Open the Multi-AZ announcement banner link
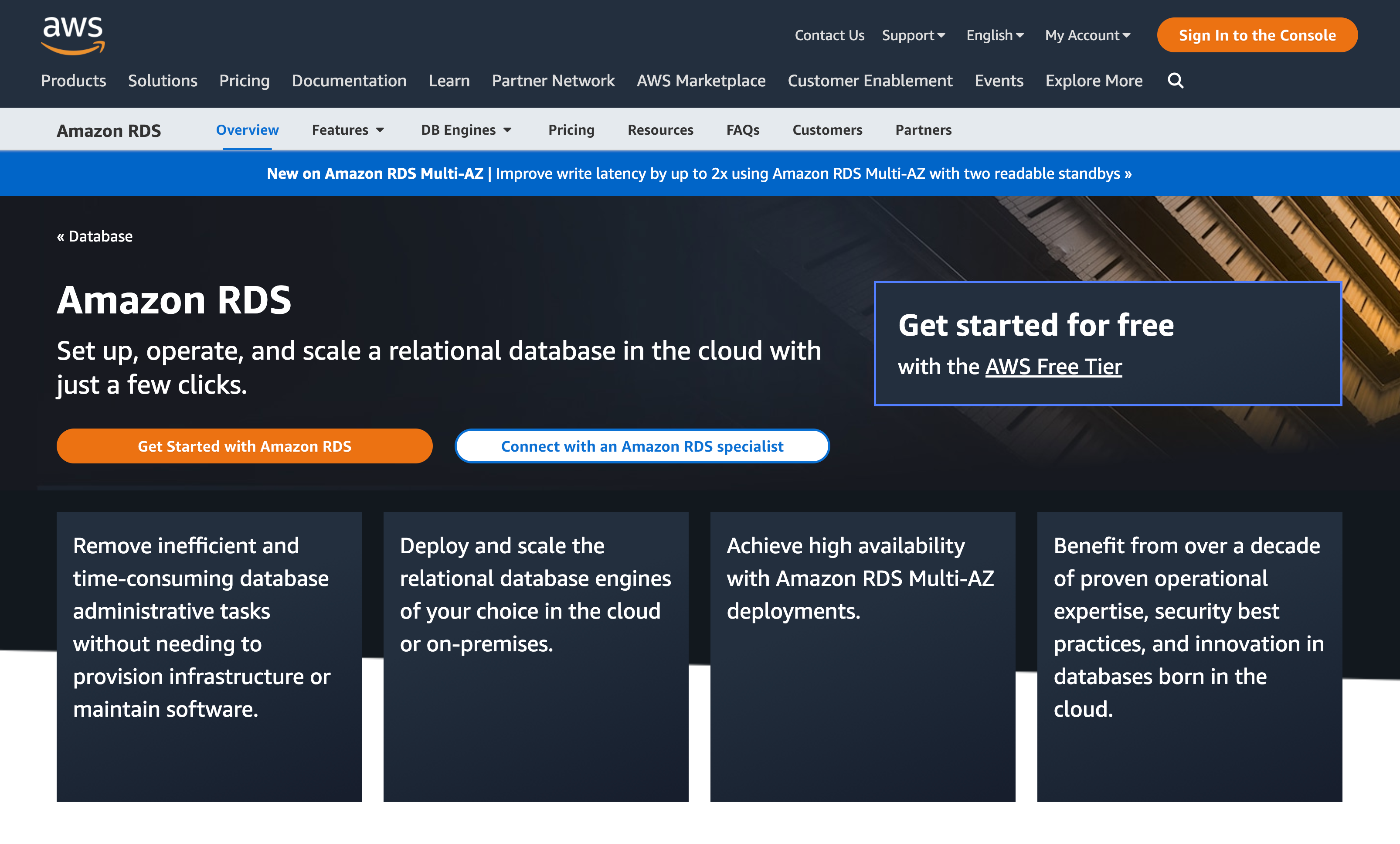1400x844 pixels. tap(699, 174)
